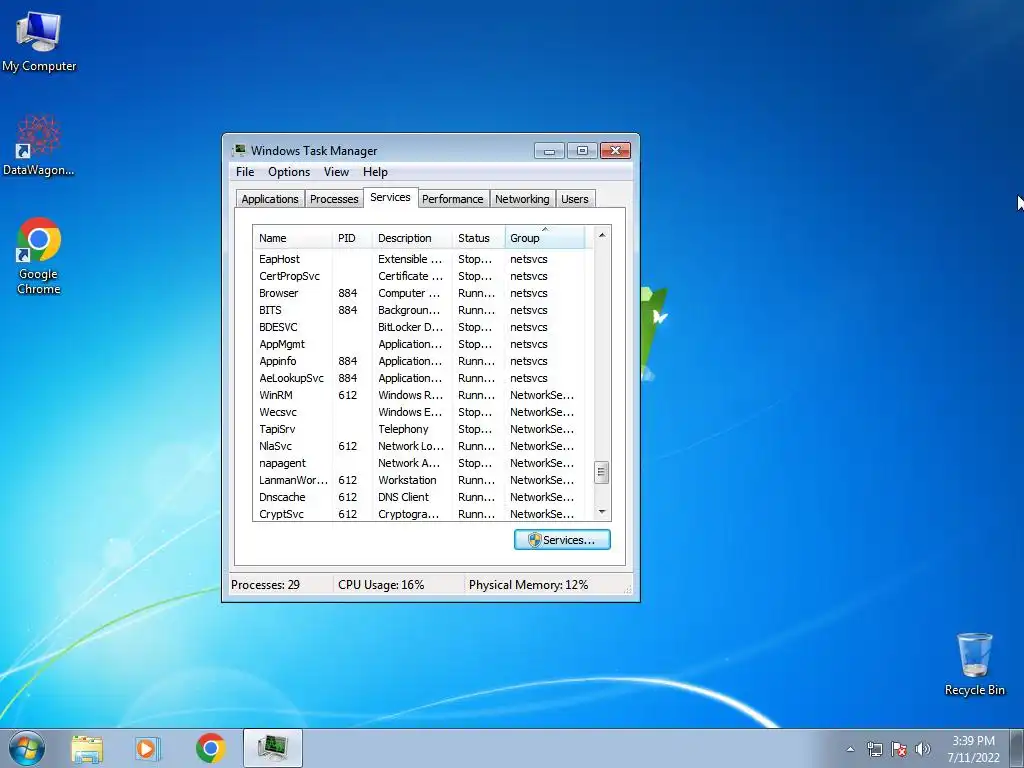Sort by Description column header

coord(412,238)
